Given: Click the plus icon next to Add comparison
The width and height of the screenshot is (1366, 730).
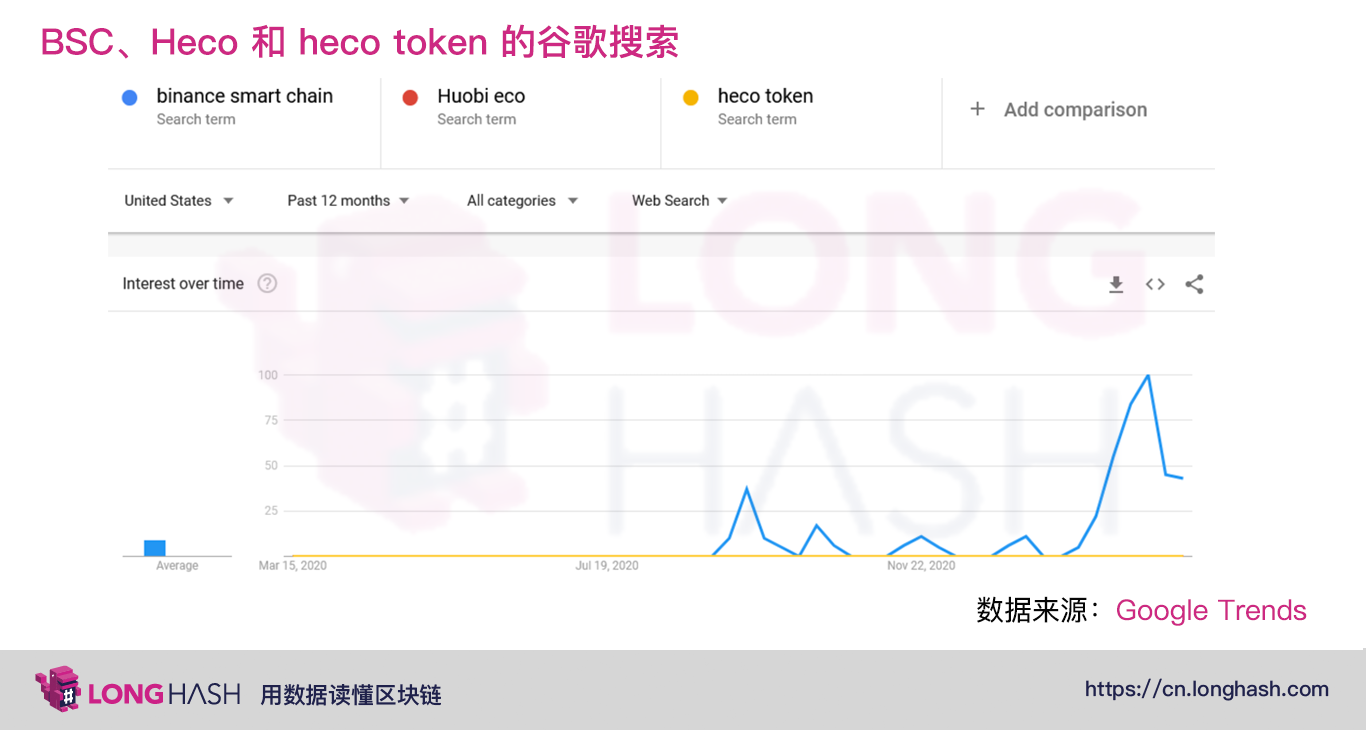Looking at the screenshot, I should 978,110.
